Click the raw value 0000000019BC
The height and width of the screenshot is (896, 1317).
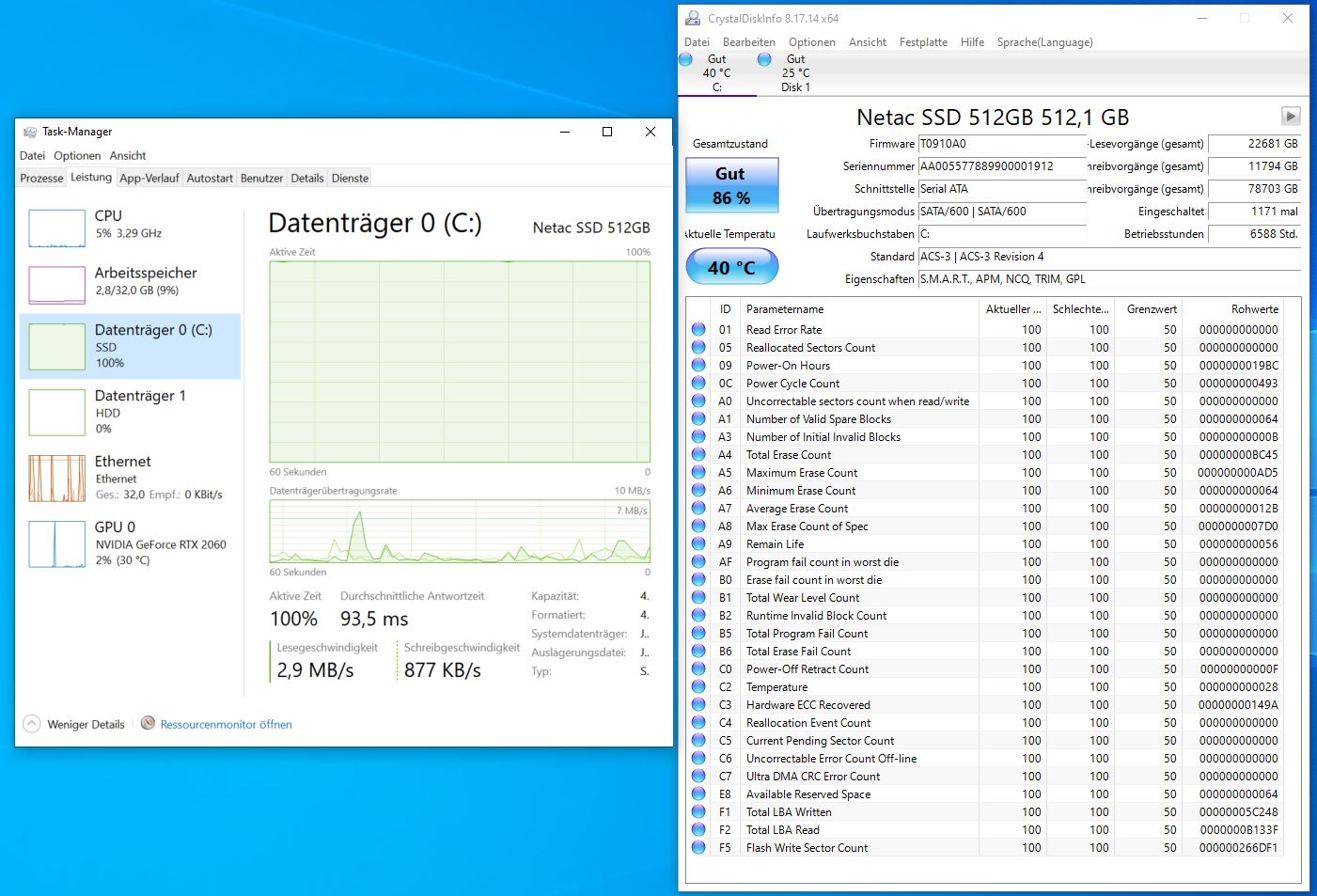(1238, 365)
